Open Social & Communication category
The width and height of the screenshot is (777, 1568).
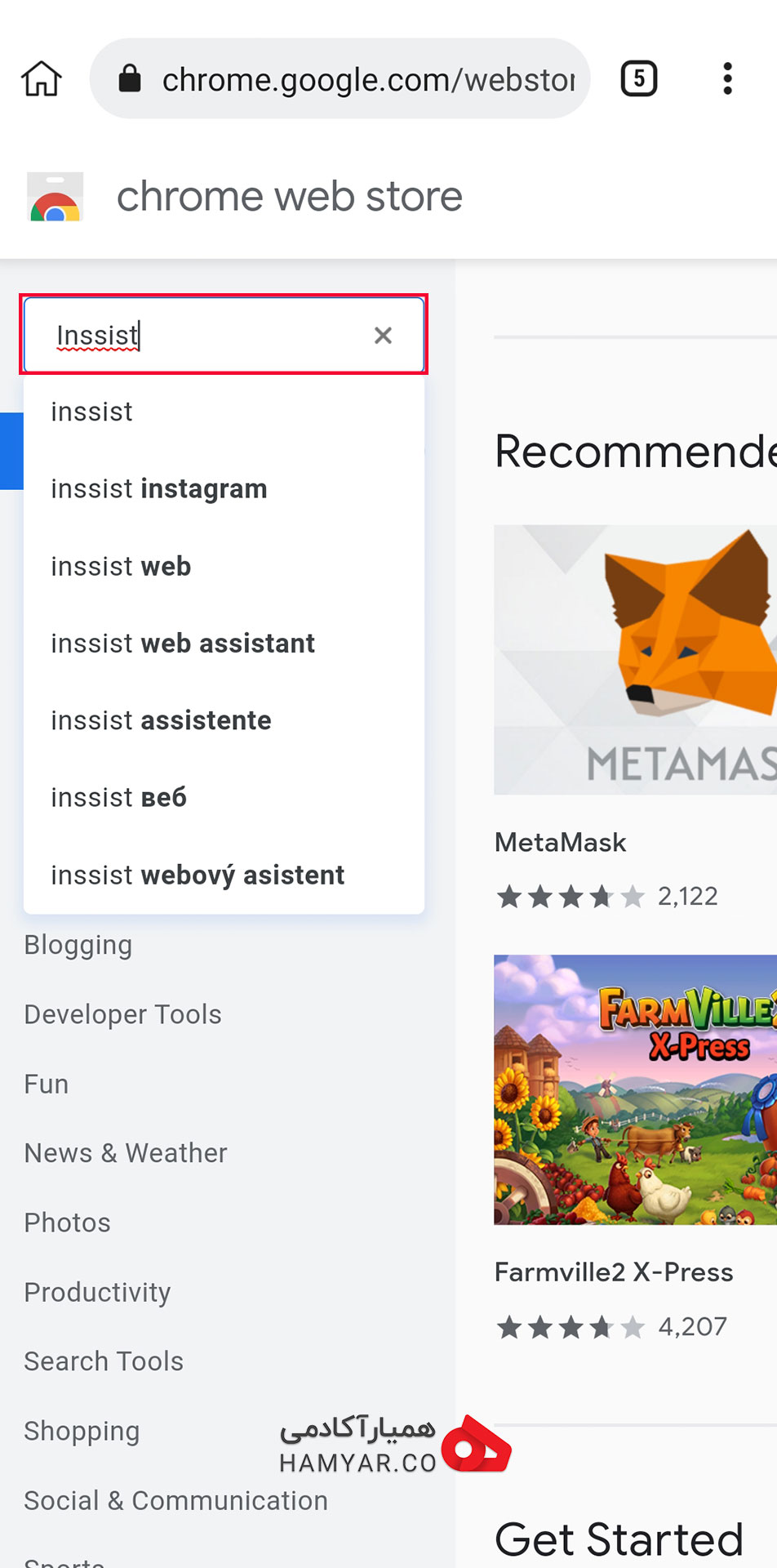coord(176,1500)
